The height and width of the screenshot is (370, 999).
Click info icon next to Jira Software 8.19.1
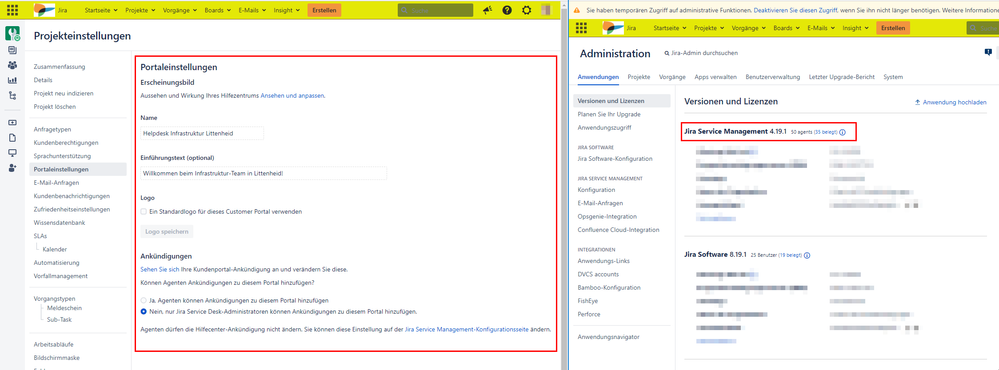[x=807, y=255]
